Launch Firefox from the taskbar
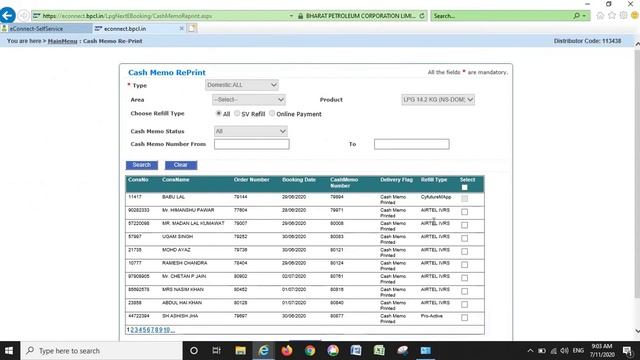Viewport: 640px width, 360px height. [x=287, y=351]
